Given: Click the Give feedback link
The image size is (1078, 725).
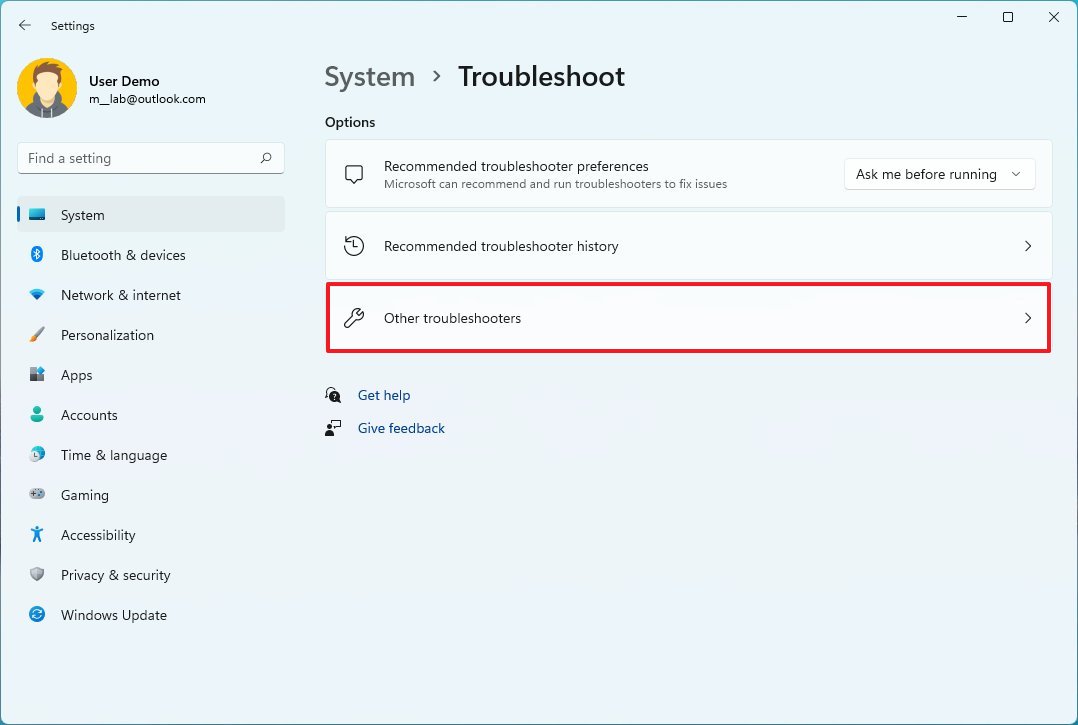Looking at the screenshot, I should click(x=401, y=428).
